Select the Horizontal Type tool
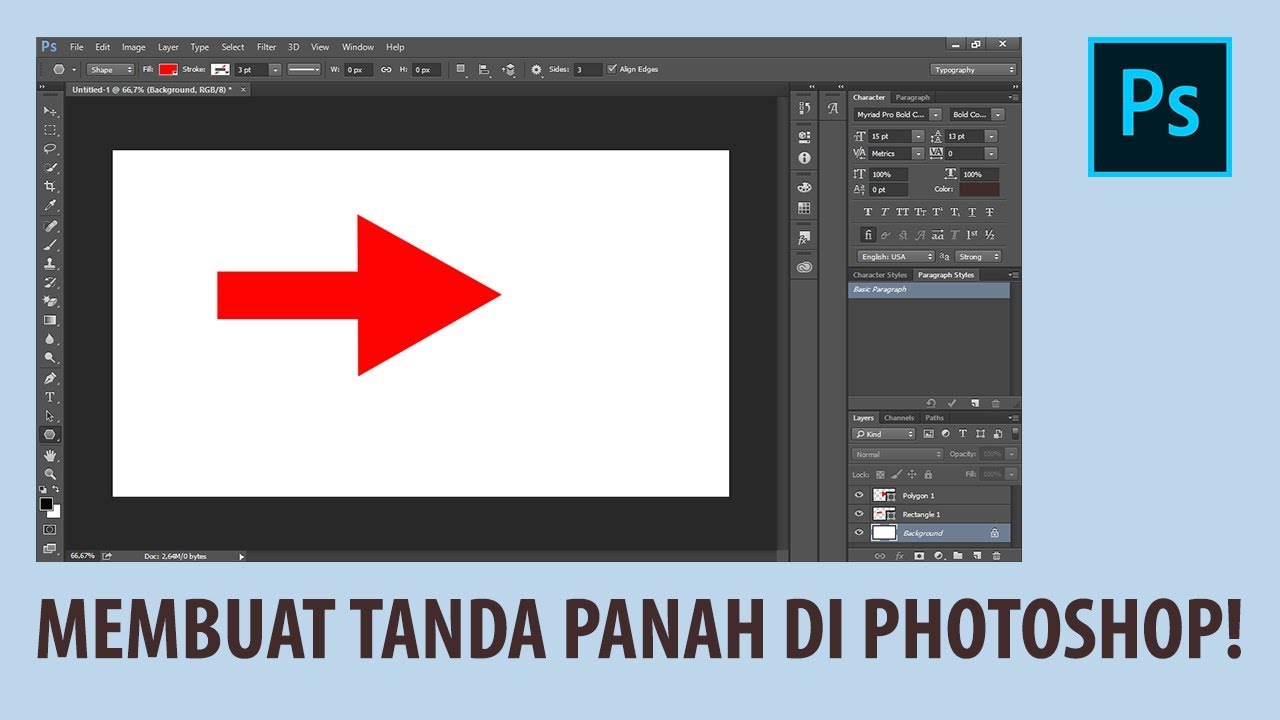This screenshot has width=1280, height=720. pos(50,397)
